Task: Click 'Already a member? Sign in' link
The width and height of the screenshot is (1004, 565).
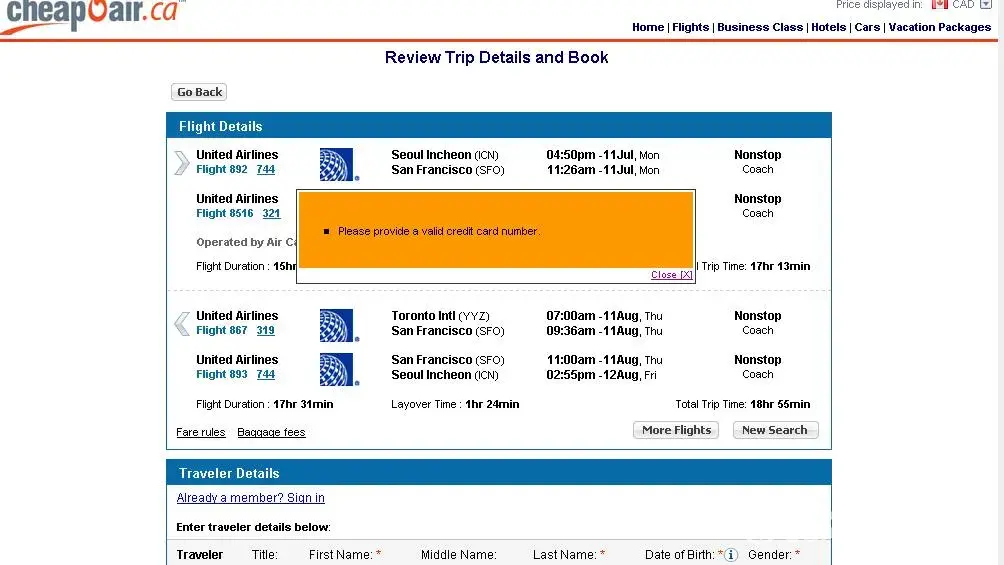Action: click(250, 498)
